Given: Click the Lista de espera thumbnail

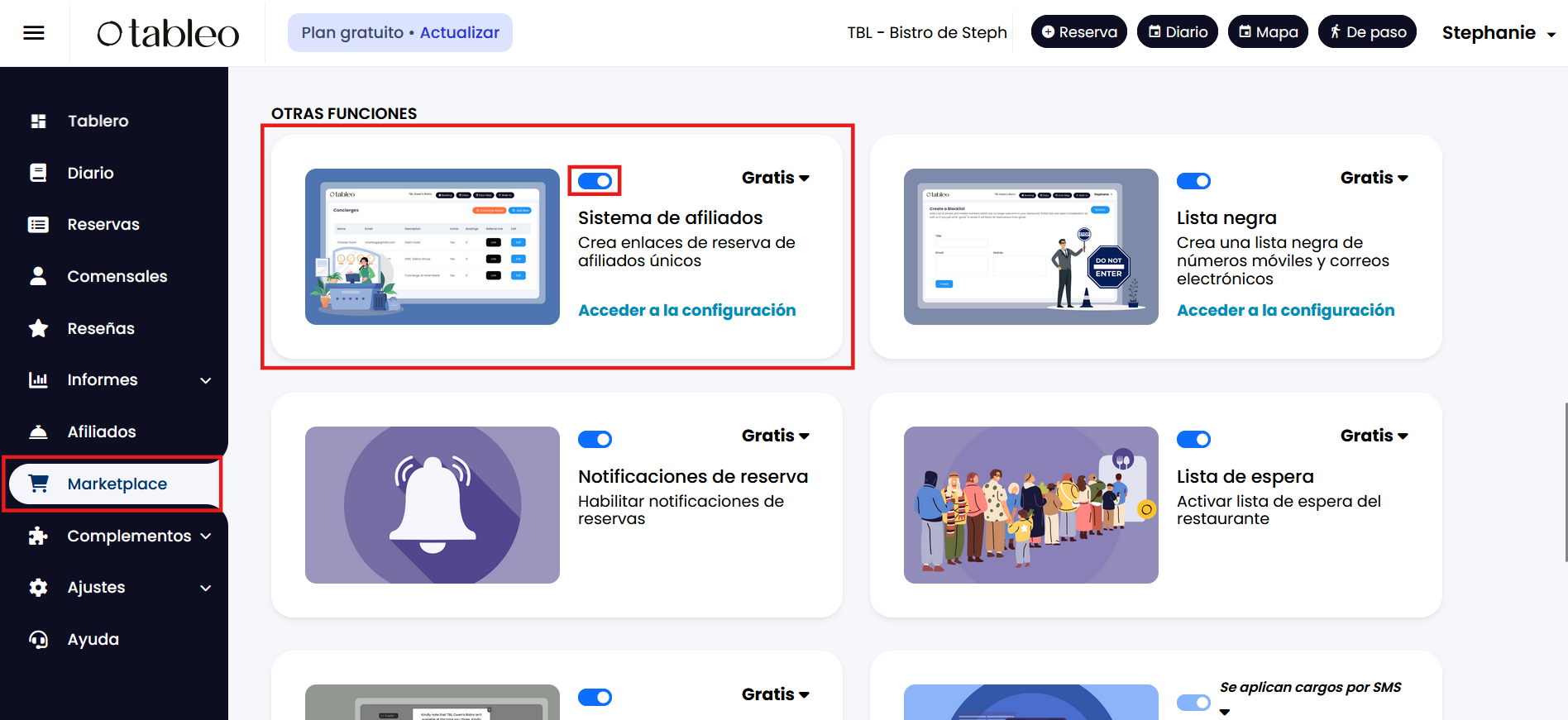Looking at the screenshot, I should coord(1031,505).
